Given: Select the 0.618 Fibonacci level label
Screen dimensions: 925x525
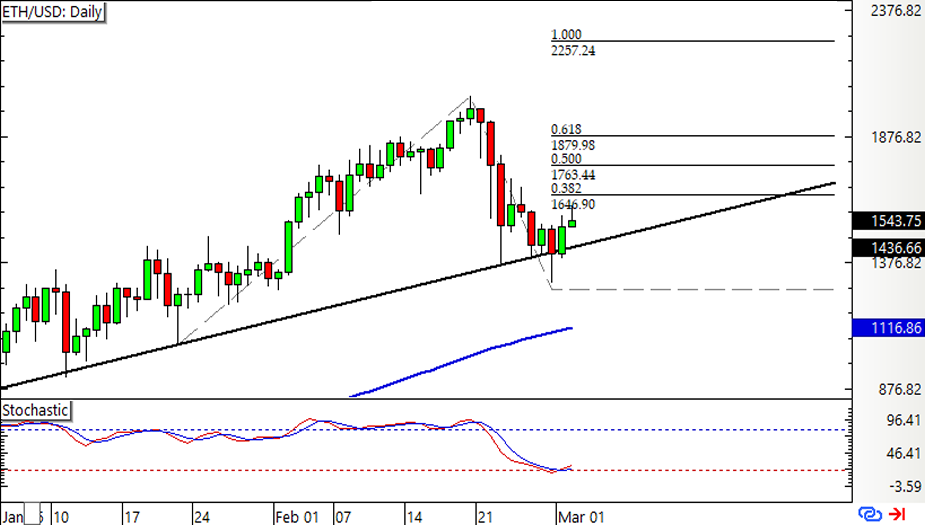Looking at the screenshot, I should pos(566,129).
